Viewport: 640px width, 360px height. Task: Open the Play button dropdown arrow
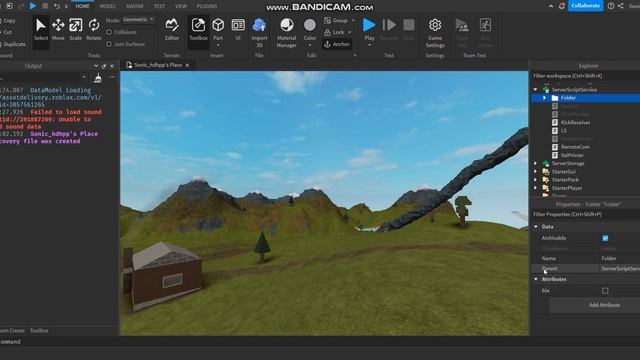tap(369, 45)
